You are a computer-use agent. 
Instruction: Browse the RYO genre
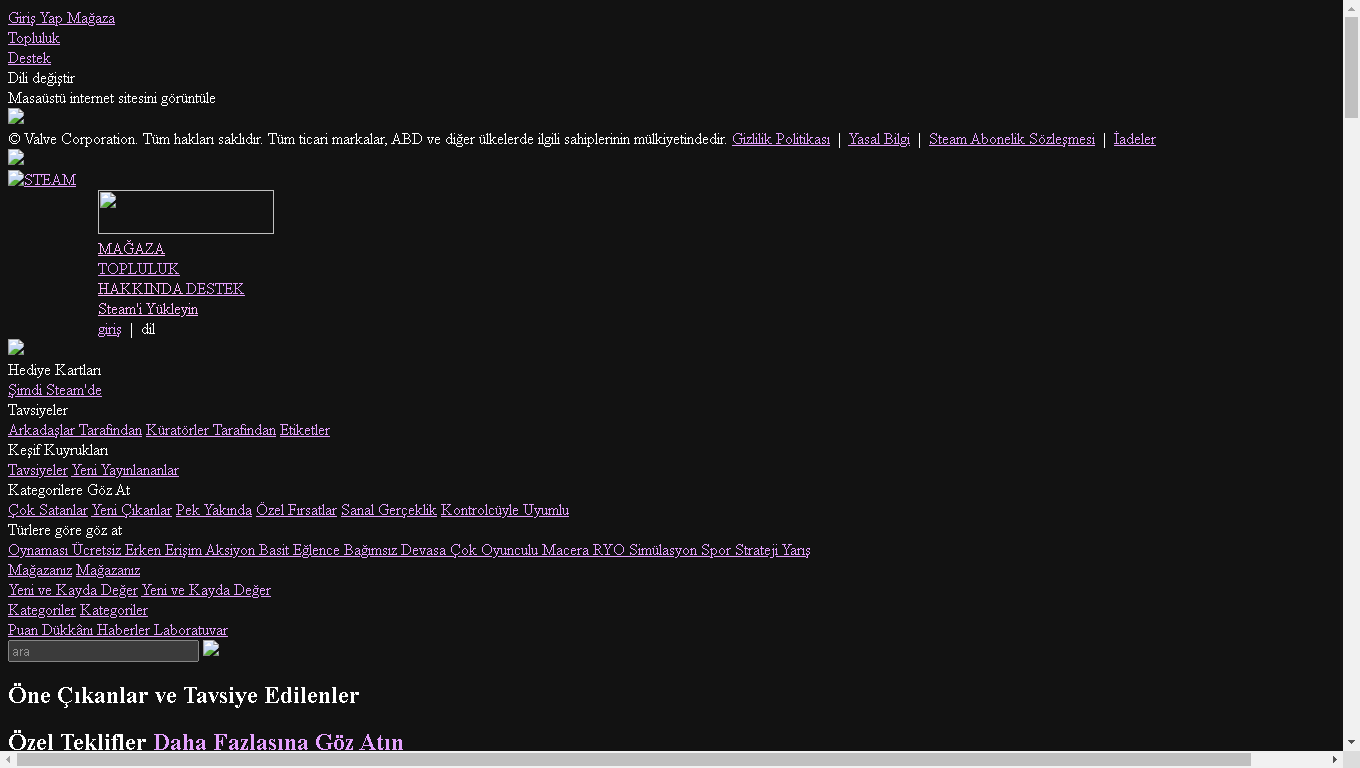pyautogui.click(x=609, y=550)
